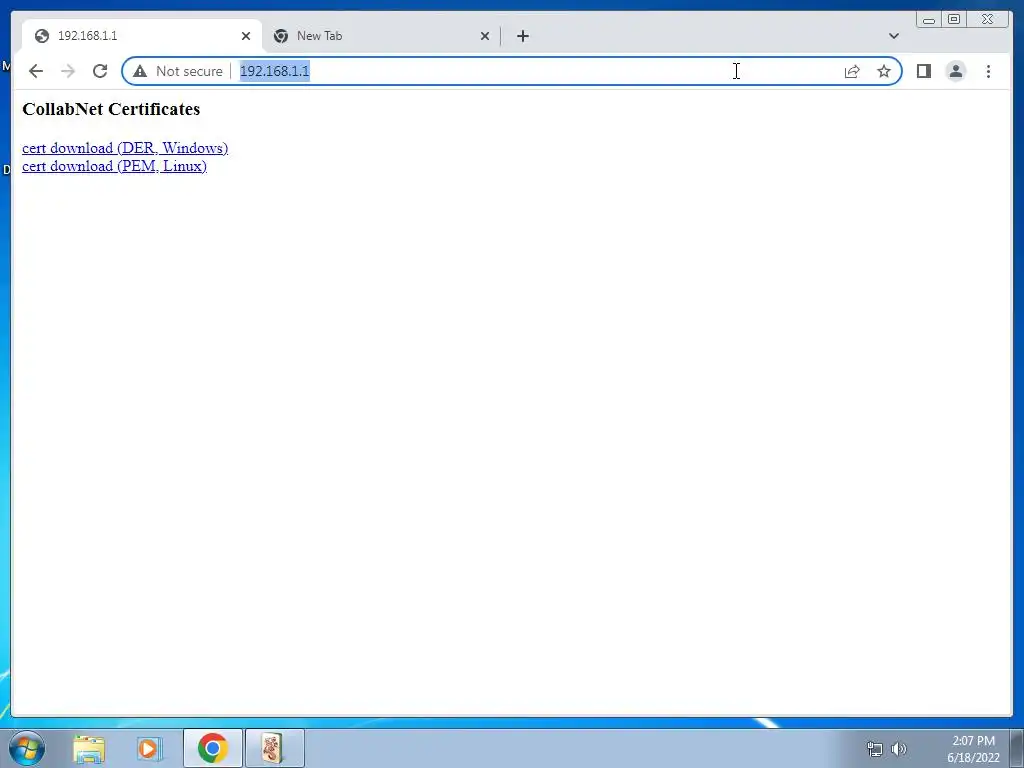
Task: Download the PEM Linux certificate
Action: pos(114,167)
